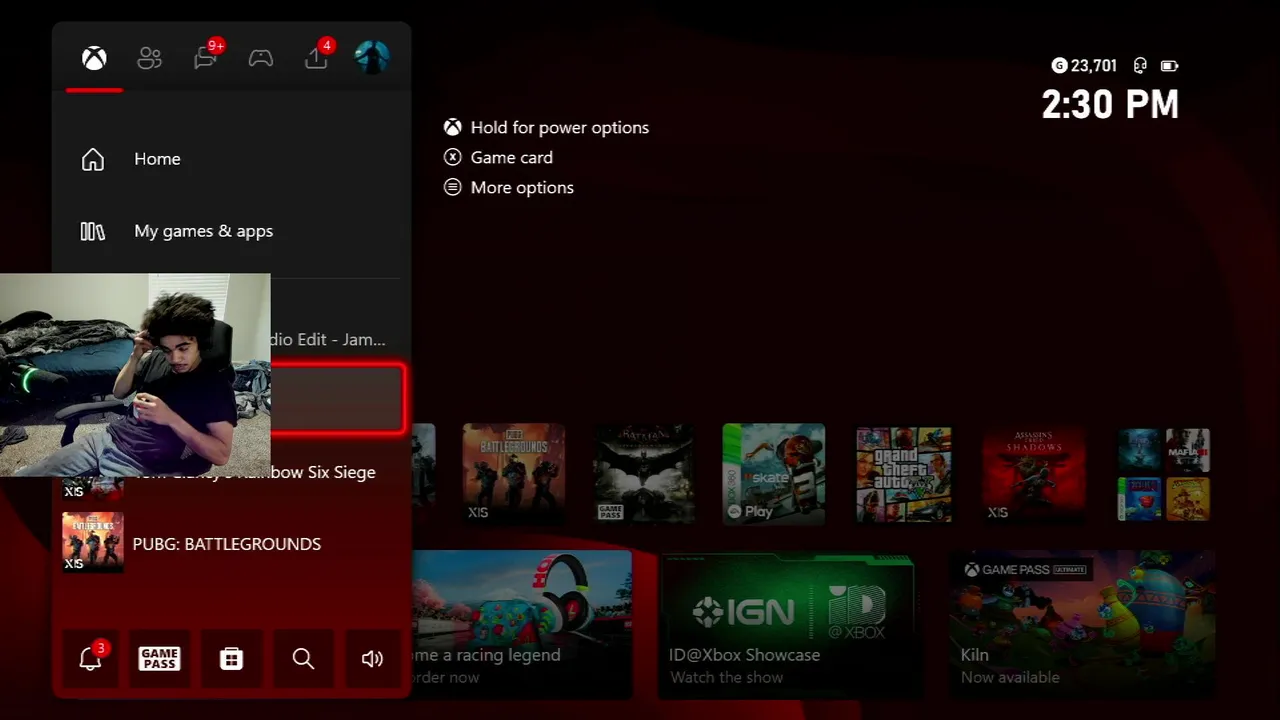Click the house icon beside Home
The image size is (1280, 720).
93,159
